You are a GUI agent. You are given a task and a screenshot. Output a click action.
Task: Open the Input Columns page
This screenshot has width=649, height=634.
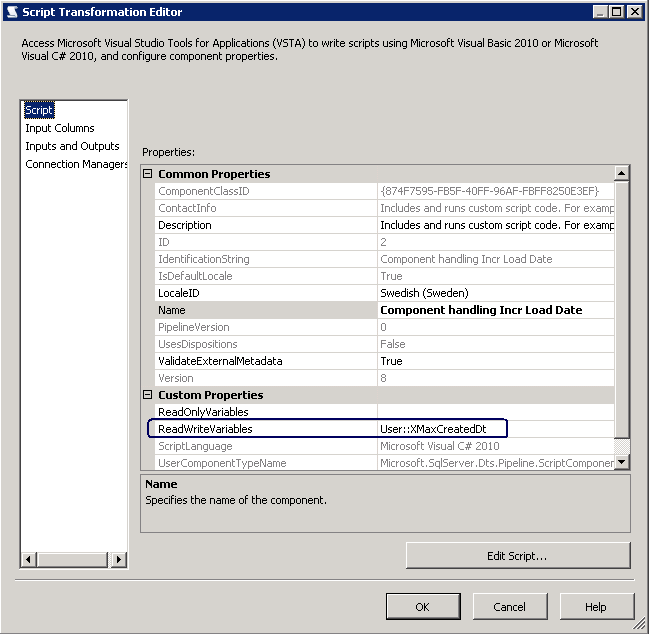tap(60, 128)
